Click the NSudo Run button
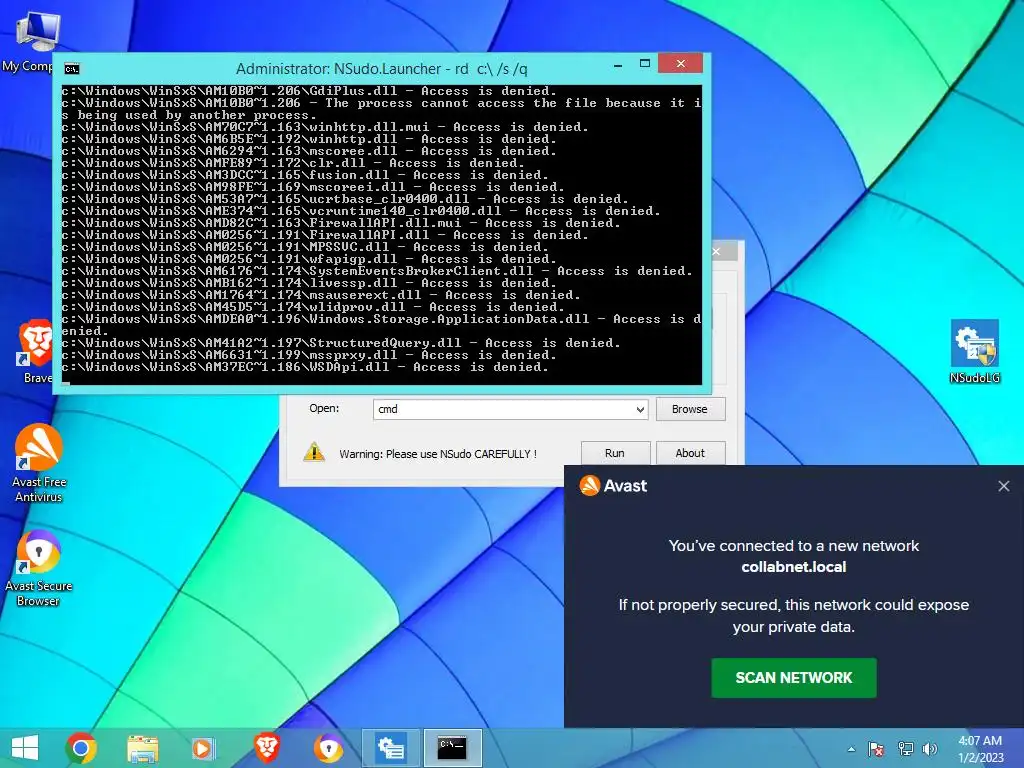1024x768 pixels. coord(615,453)
